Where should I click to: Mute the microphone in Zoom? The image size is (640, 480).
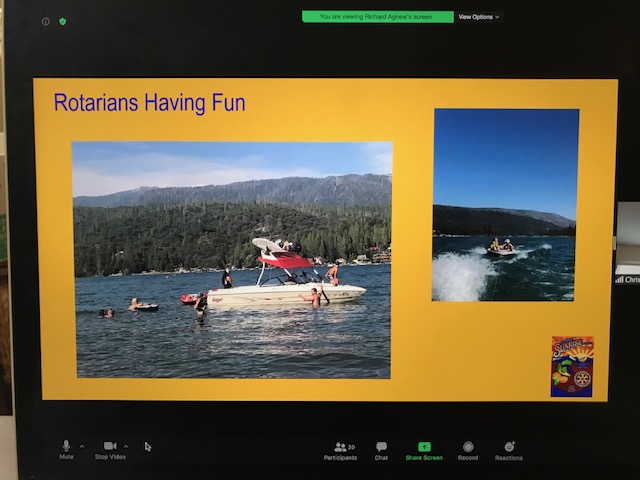coord(66,446)
